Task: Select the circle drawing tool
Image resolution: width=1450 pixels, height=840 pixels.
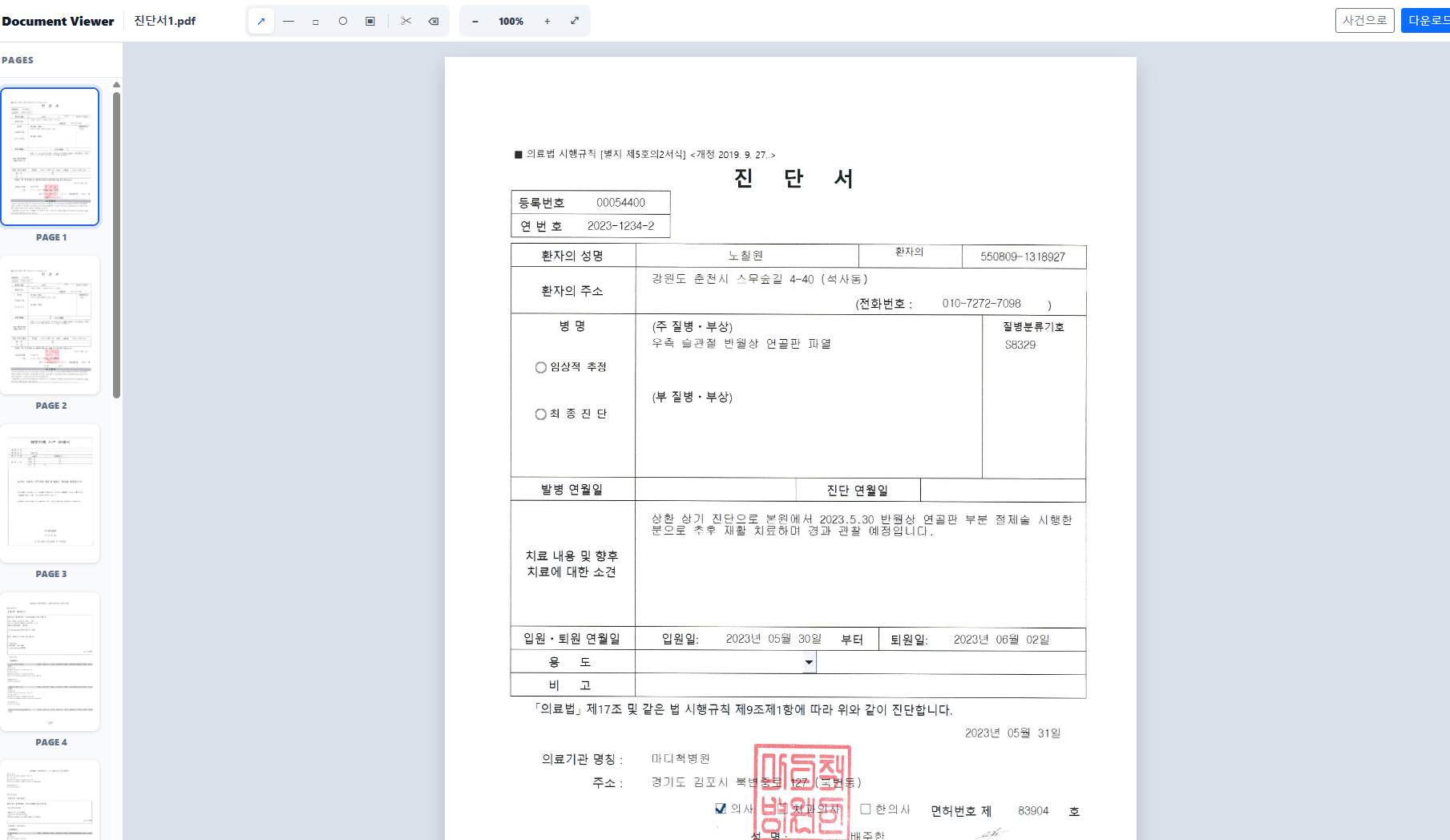Action: point(343,21)
